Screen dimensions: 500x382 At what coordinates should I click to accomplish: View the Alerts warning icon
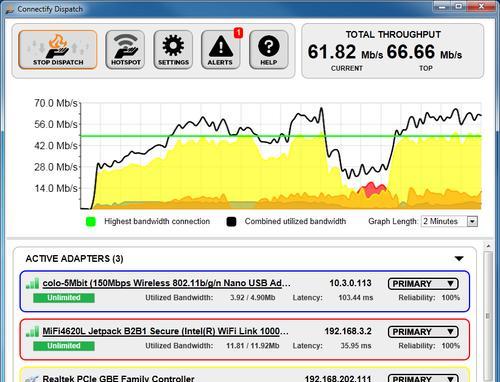pos(220,50)
